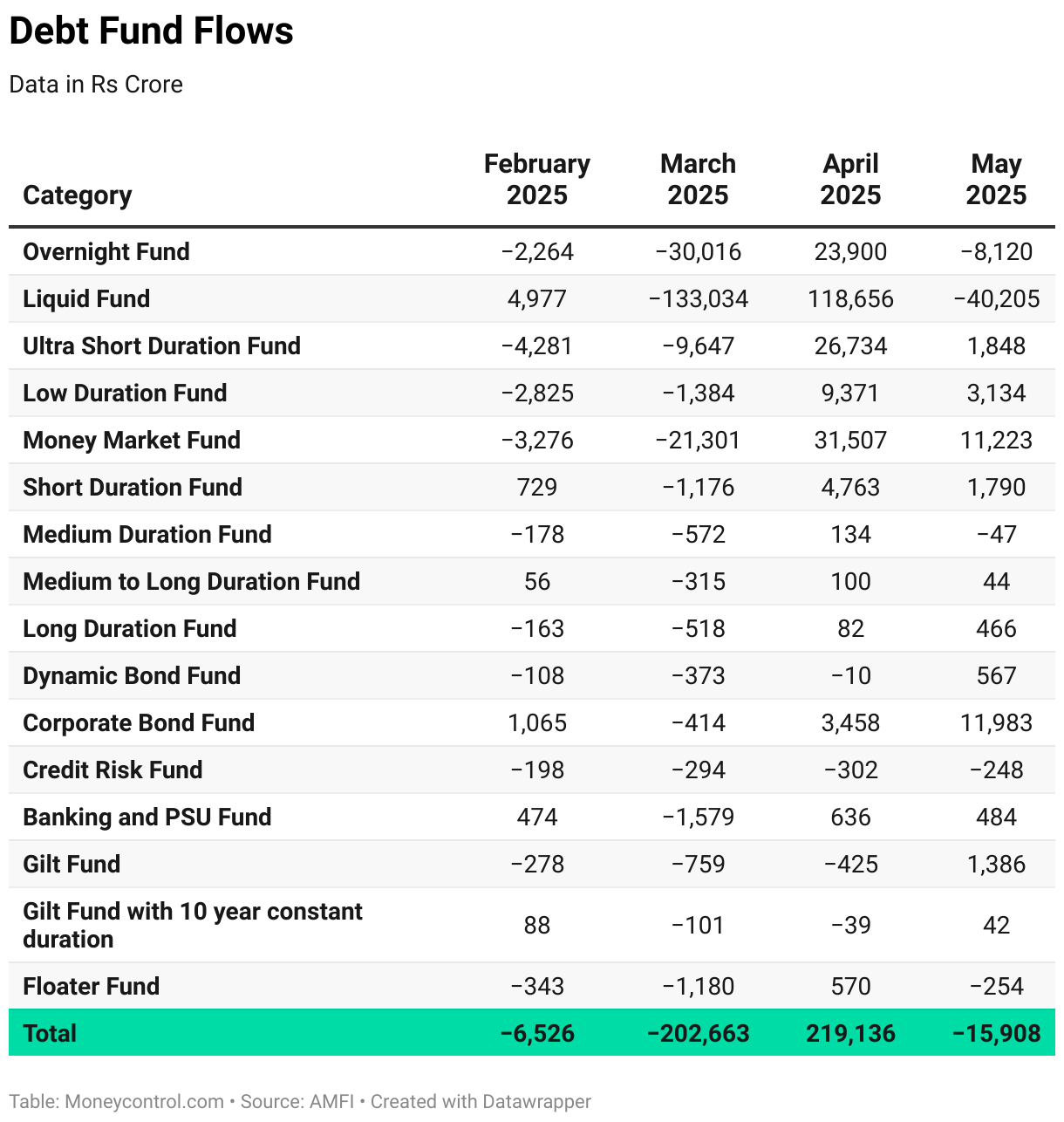This screenshot has width=1064, height=1122.
Task: Click the Moneycontrol.com source credit text
Action: tap(144, 1102)
